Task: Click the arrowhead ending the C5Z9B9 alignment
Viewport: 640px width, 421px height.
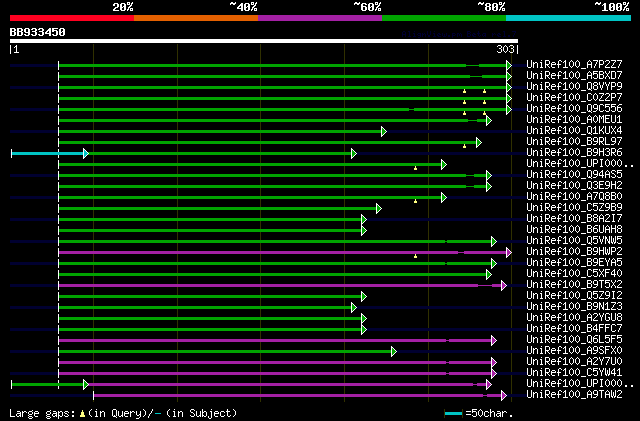Action: (x=379, y=209)
